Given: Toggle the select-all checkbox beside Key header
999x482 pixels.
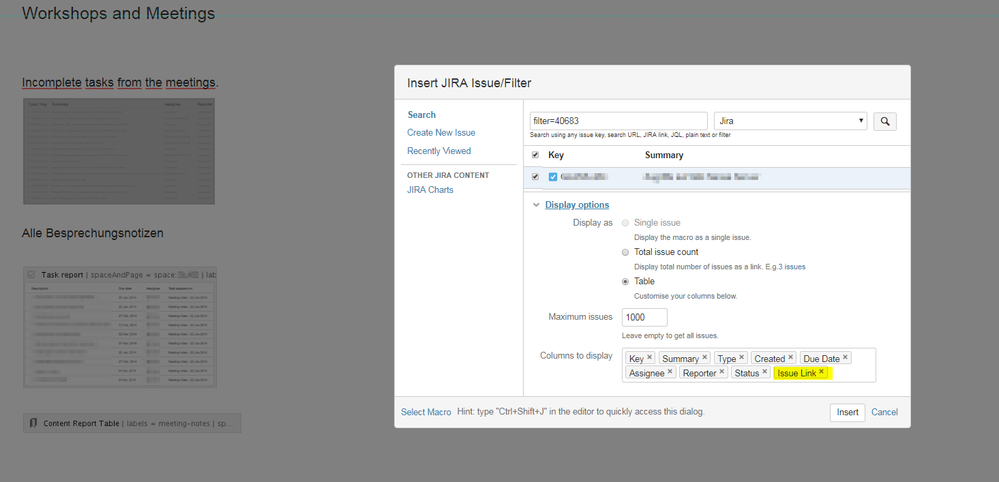Looking at the screenshot, I should pyautogui.click(x=535, y=155).
